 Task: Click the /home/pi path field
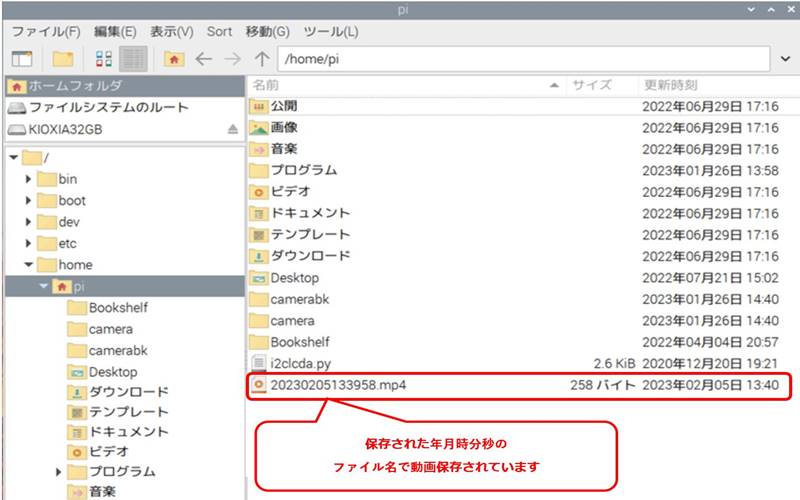pyautogui.click(x=523, y=59)
